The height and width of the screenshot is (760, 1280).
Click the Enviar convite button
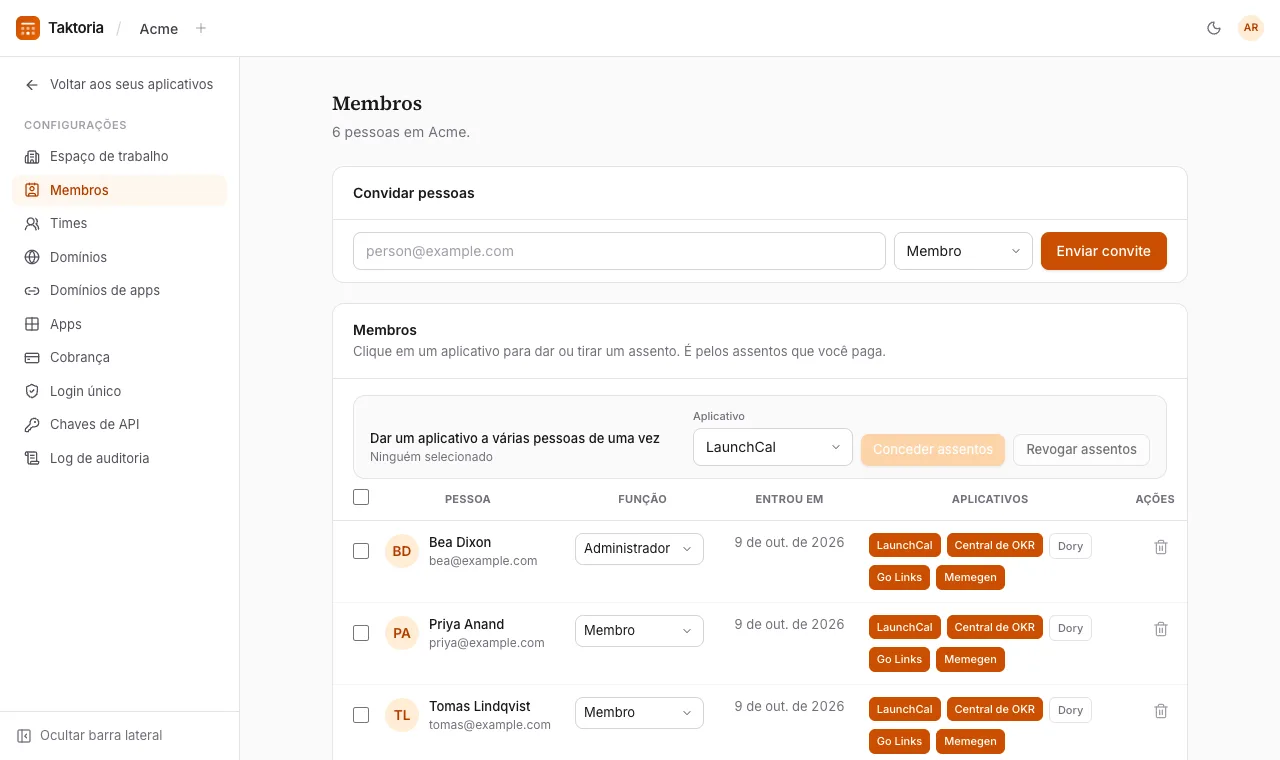click(x=1104, y=251)
